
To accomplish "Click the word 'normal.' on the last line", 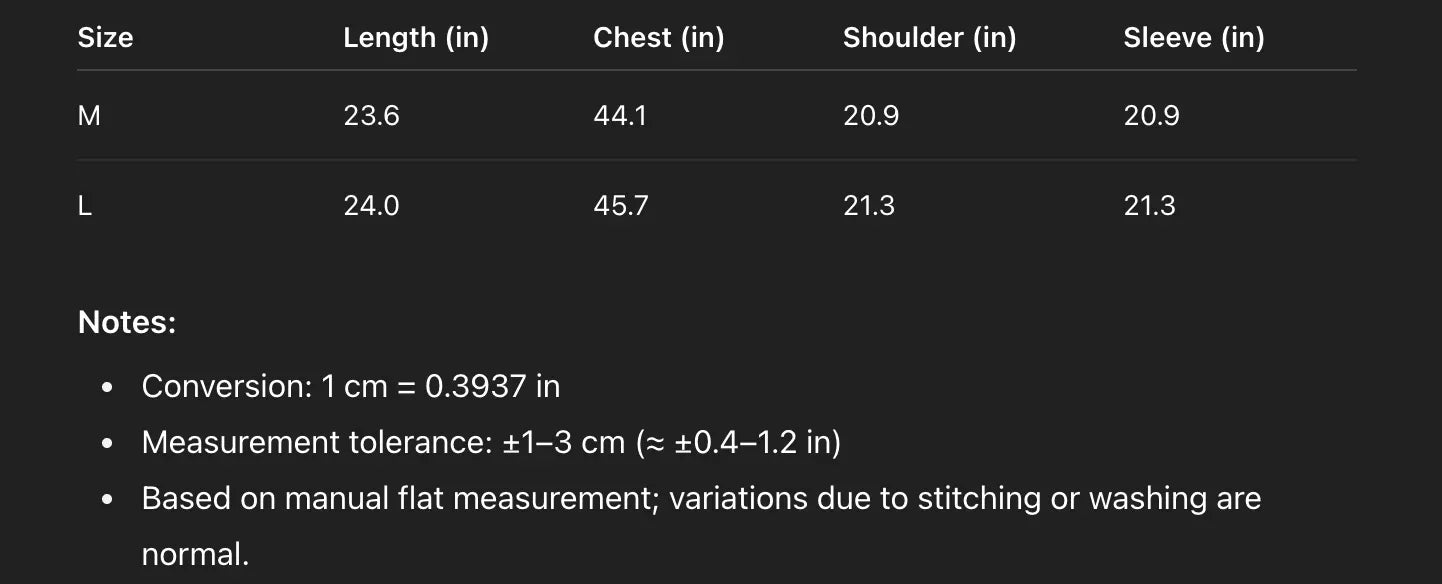I will pos(195,554).
